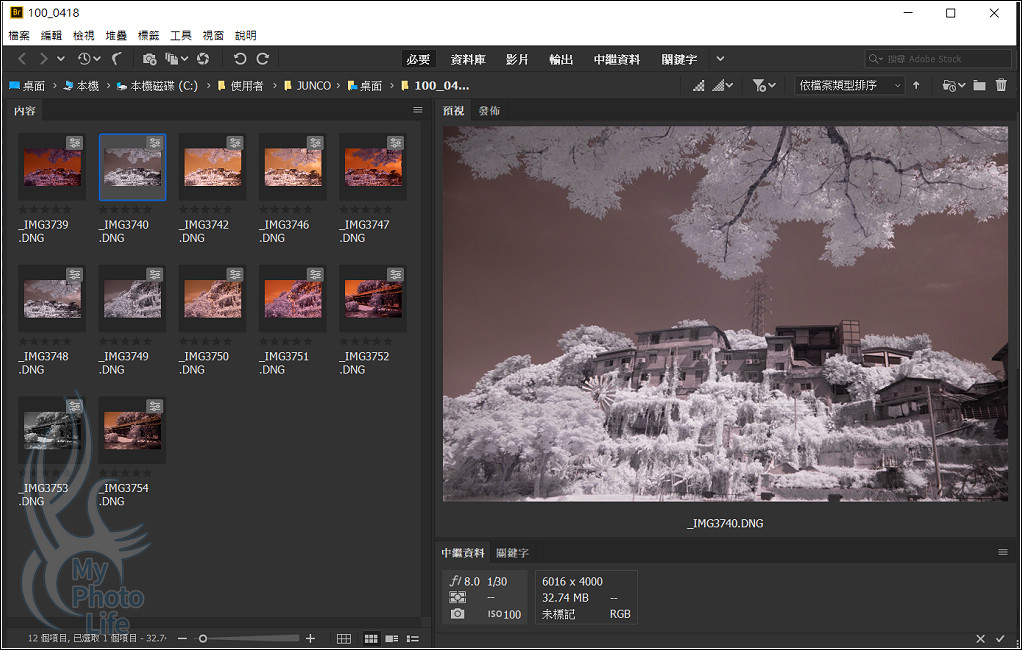Click JUNCO in the breadcrumb path
This screenshot has height=650, width=1022.
(313, 86)
